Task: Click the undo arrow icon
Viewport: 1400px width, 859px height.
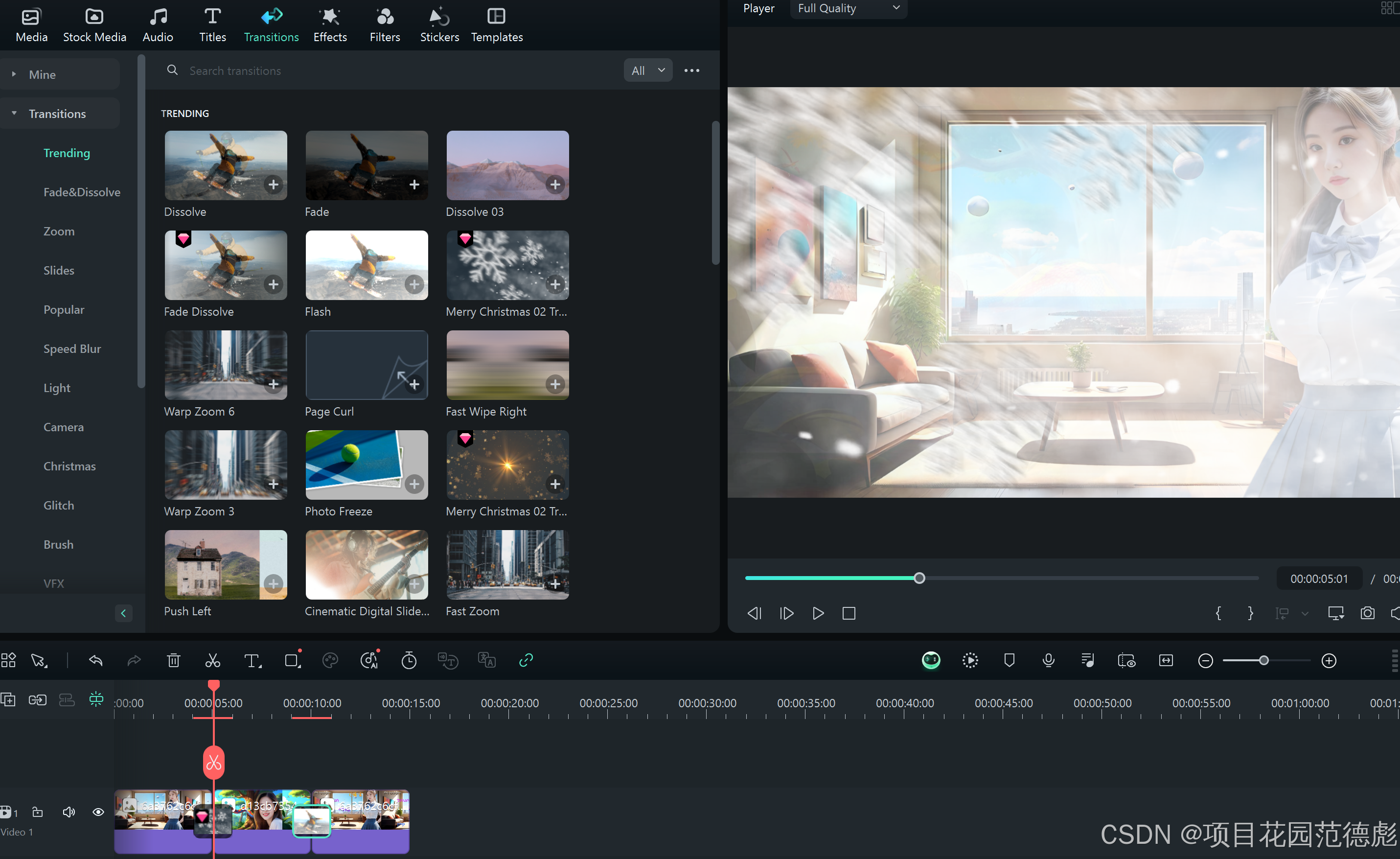Action: (x=95, y=661)
